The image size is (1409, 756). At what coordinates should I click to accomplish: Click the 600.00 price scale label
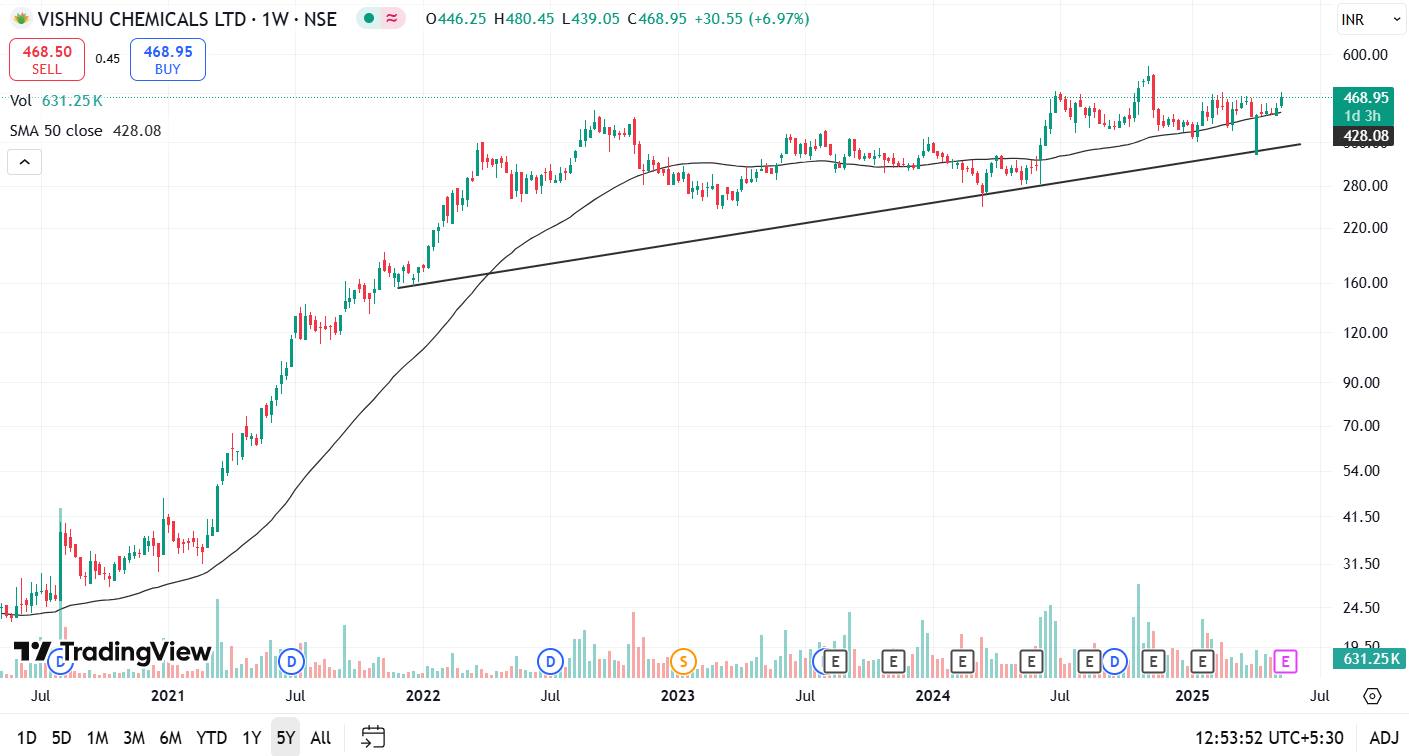point(1365,55)
